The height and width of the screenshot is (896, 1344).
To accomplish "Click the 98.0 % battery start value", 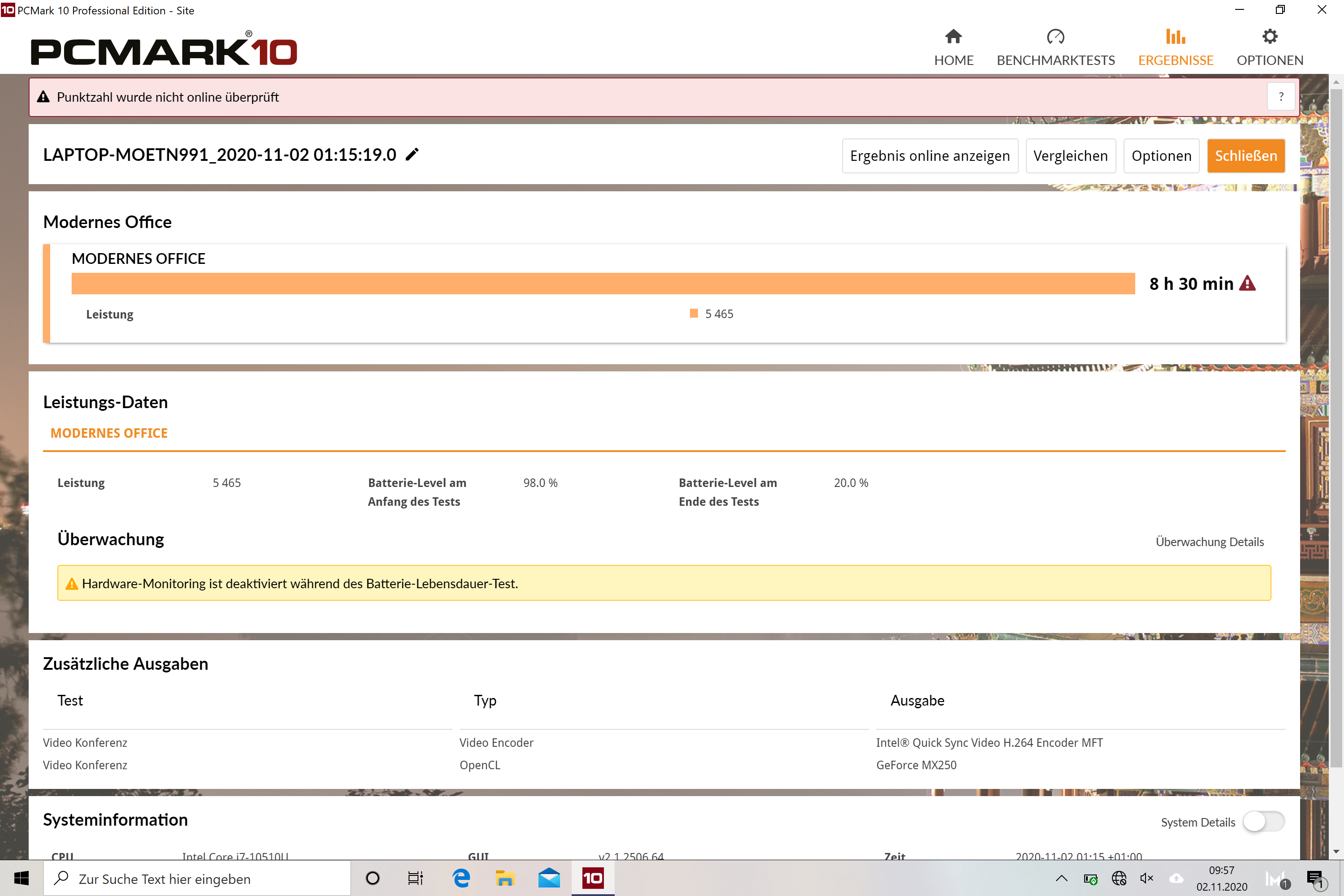I will click(540, 483).
